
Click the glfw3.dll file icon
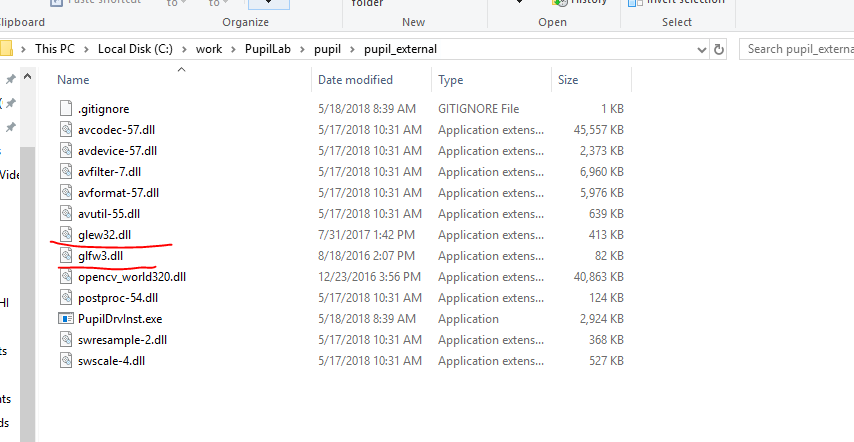(x=66, y=255)
